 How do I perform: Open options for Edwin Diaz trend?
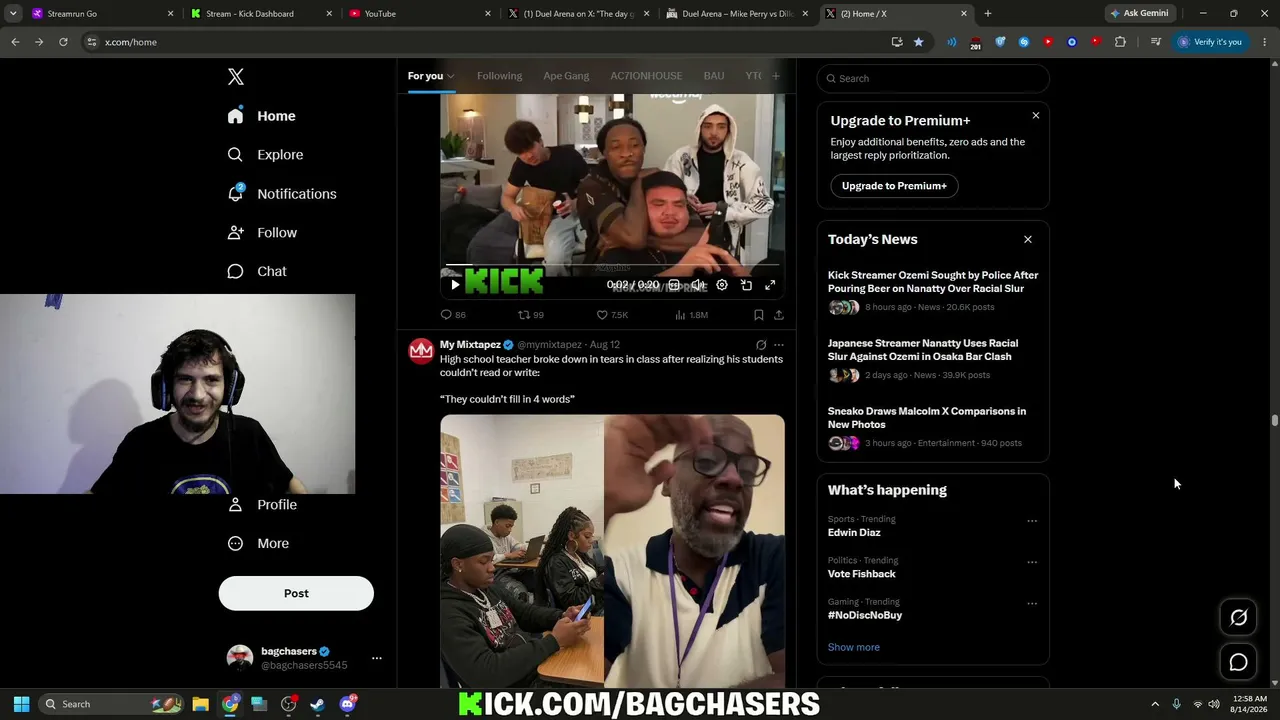pos(1032,521)
